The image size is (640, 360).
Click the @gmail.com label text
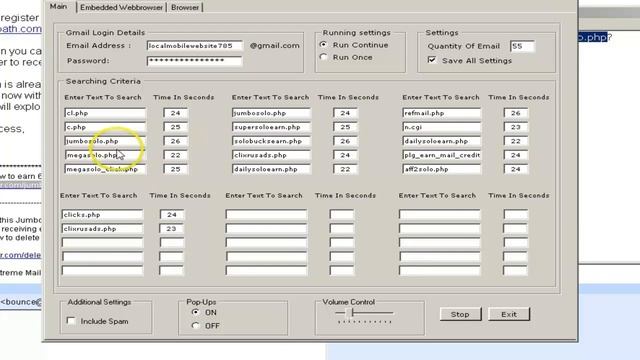274,46
